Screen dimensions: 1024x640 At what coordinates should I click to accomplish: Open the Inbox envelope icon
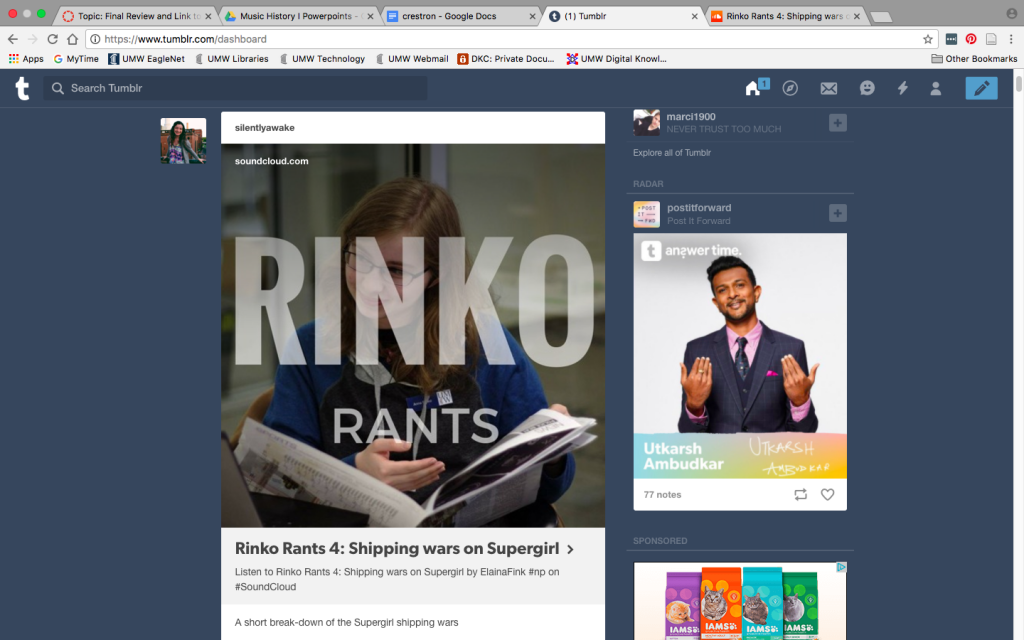point(829,88)
